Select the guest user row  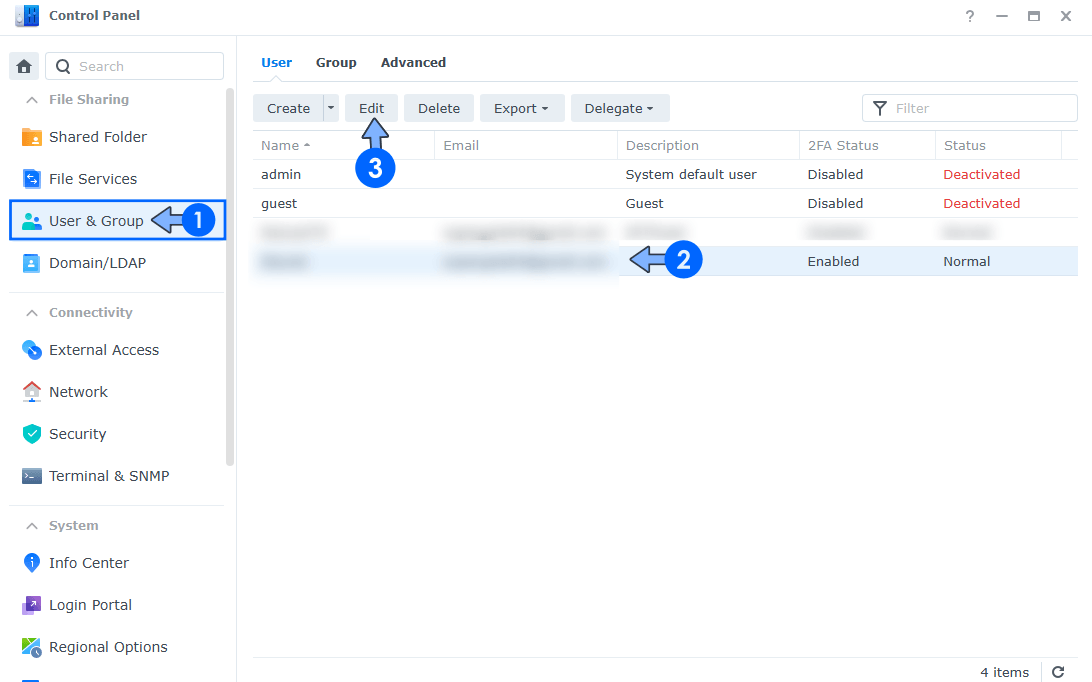click(665, 203)
